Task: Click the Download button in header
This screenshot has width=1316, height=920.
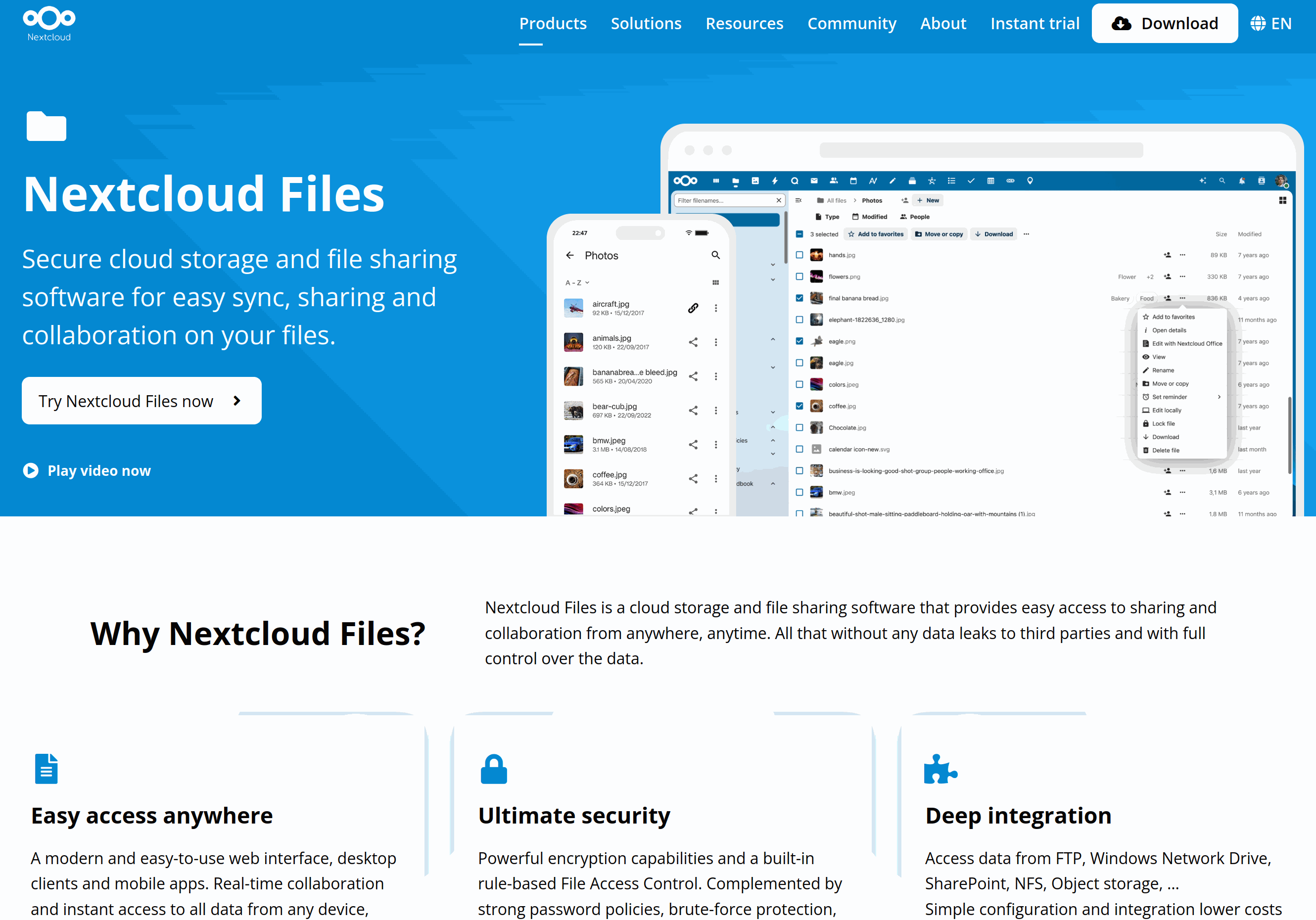Action: coord(1164,24)
